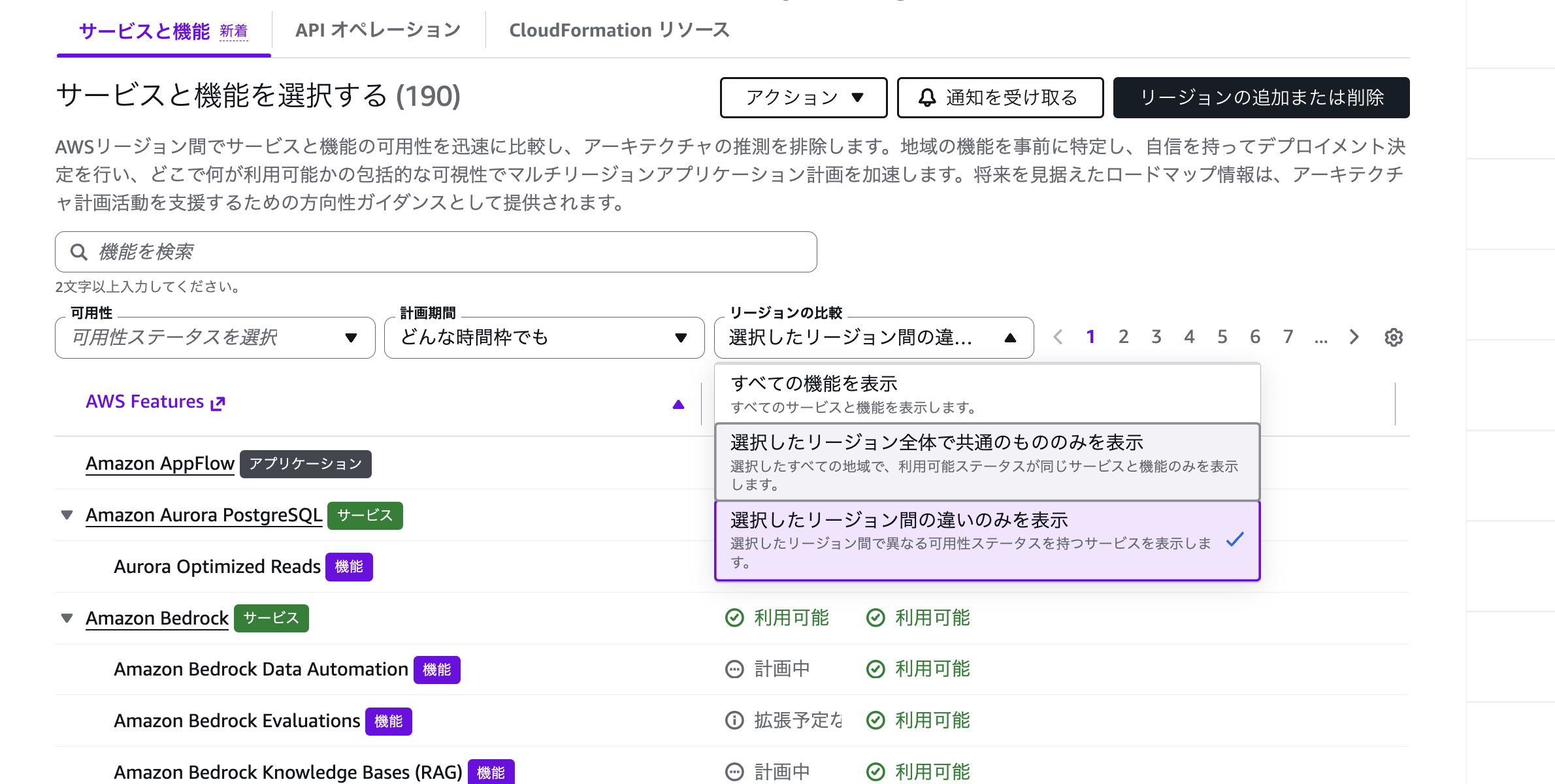Screen dimensions: 1555x784
Task: Click 計画中 status for Bedrock Data Automation
Action: pyautogui.click(x=768, y=669)
